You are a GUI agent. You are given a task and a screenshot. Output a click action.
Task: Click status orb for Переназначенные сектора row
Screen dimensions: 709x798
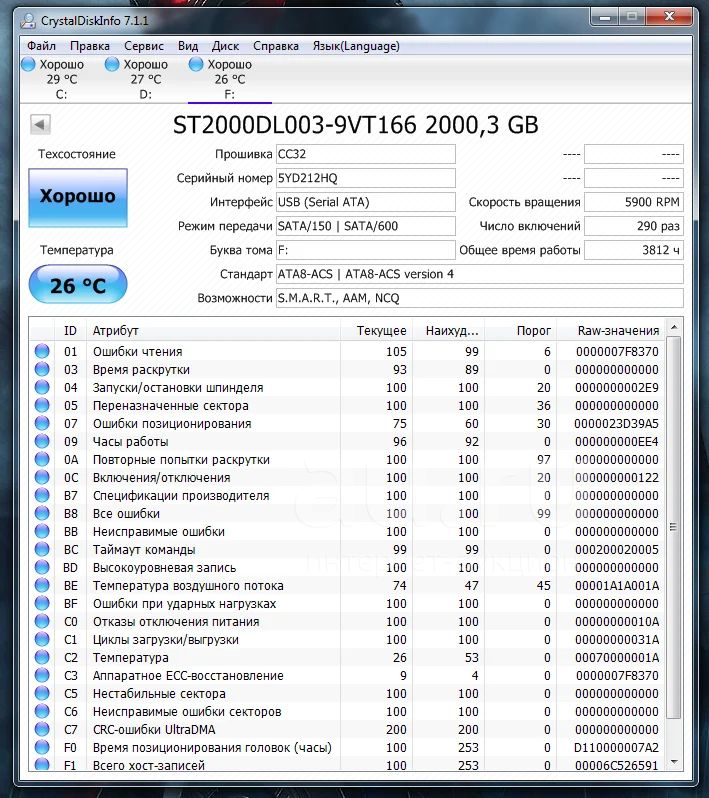tap(42, 405)
